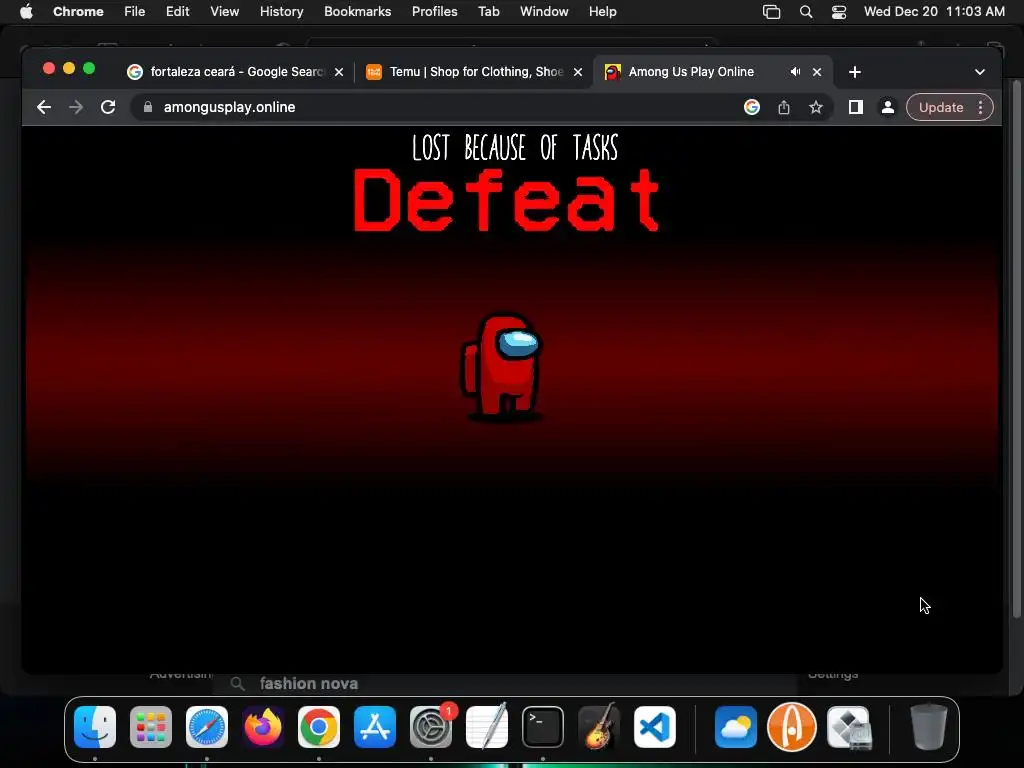Click the Defeat title text

507,200
